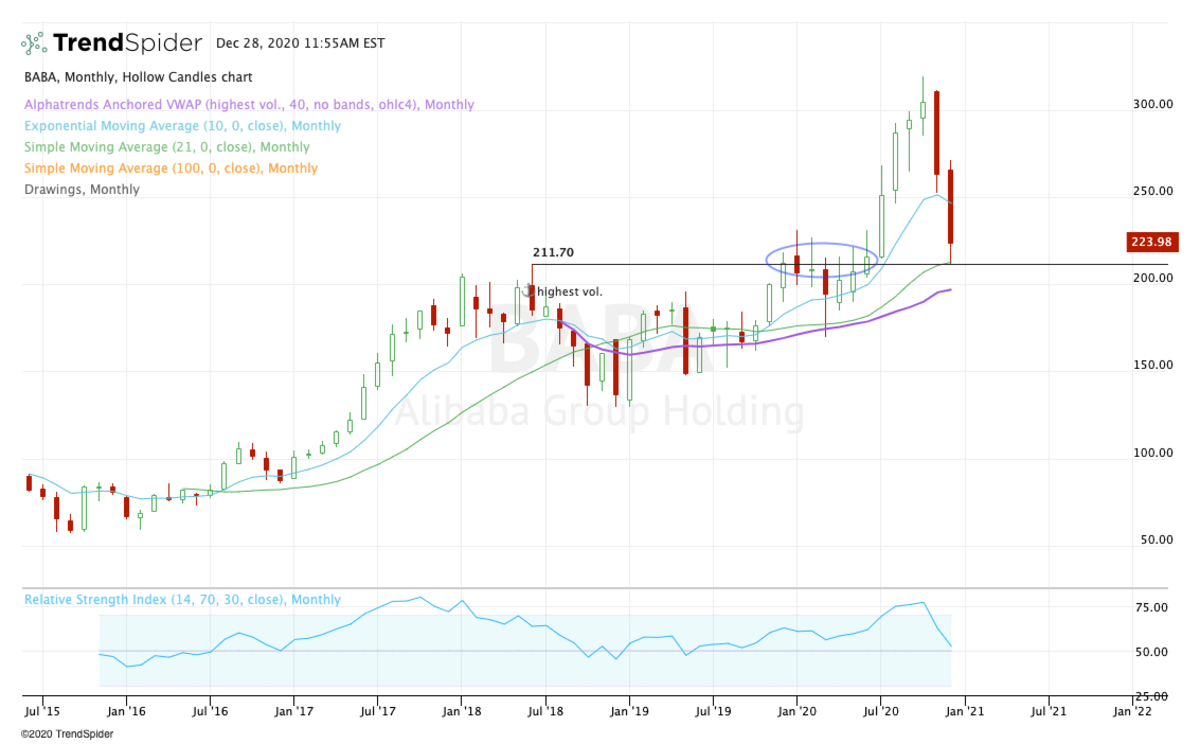Image resolution: width=1200 pixels, height=744 pixels.
Task: Click the TrendSpider logo icon
Action: pyautogui.click(x=34, y=43)
